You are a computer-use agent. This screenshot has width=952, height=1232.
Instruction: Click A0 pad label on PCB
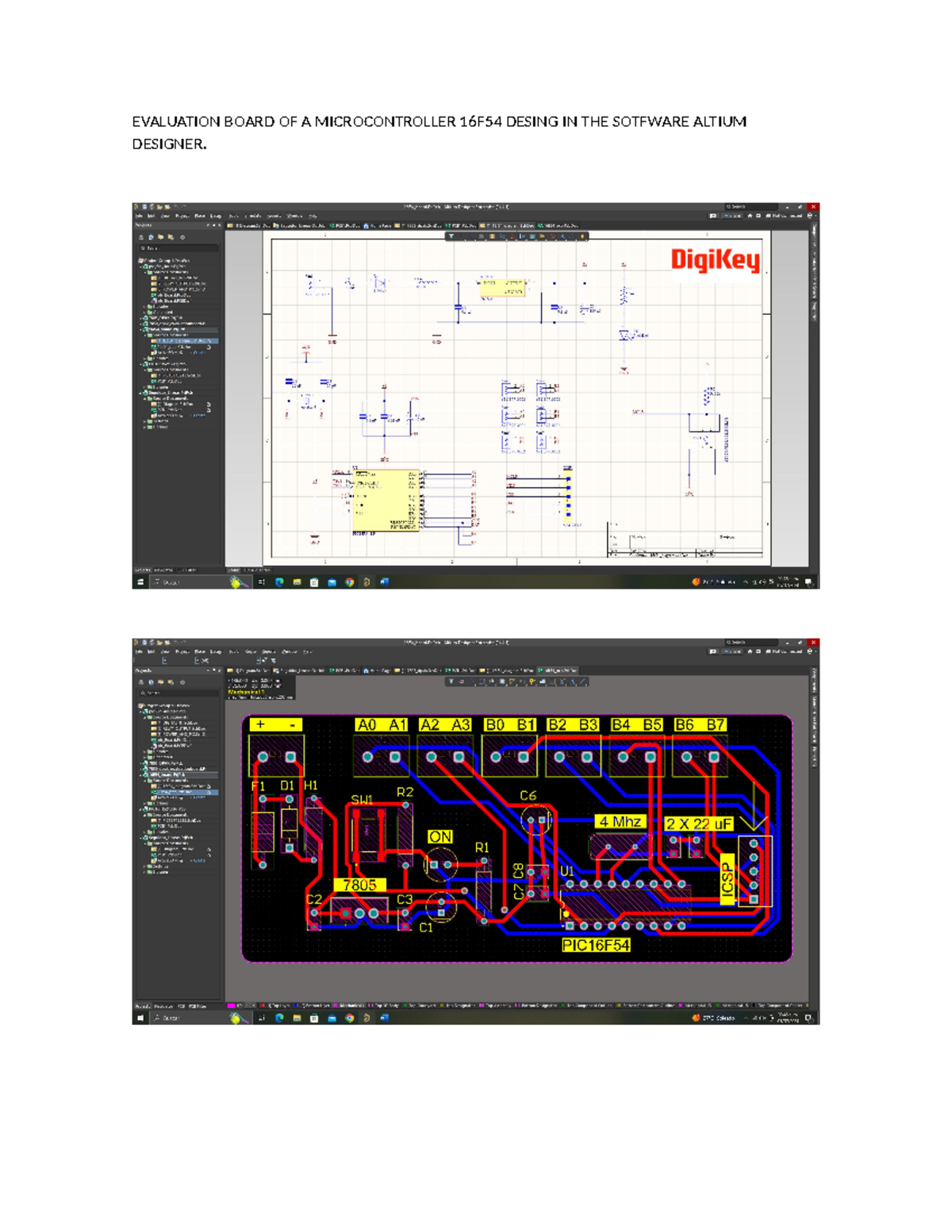click(367, 724)
